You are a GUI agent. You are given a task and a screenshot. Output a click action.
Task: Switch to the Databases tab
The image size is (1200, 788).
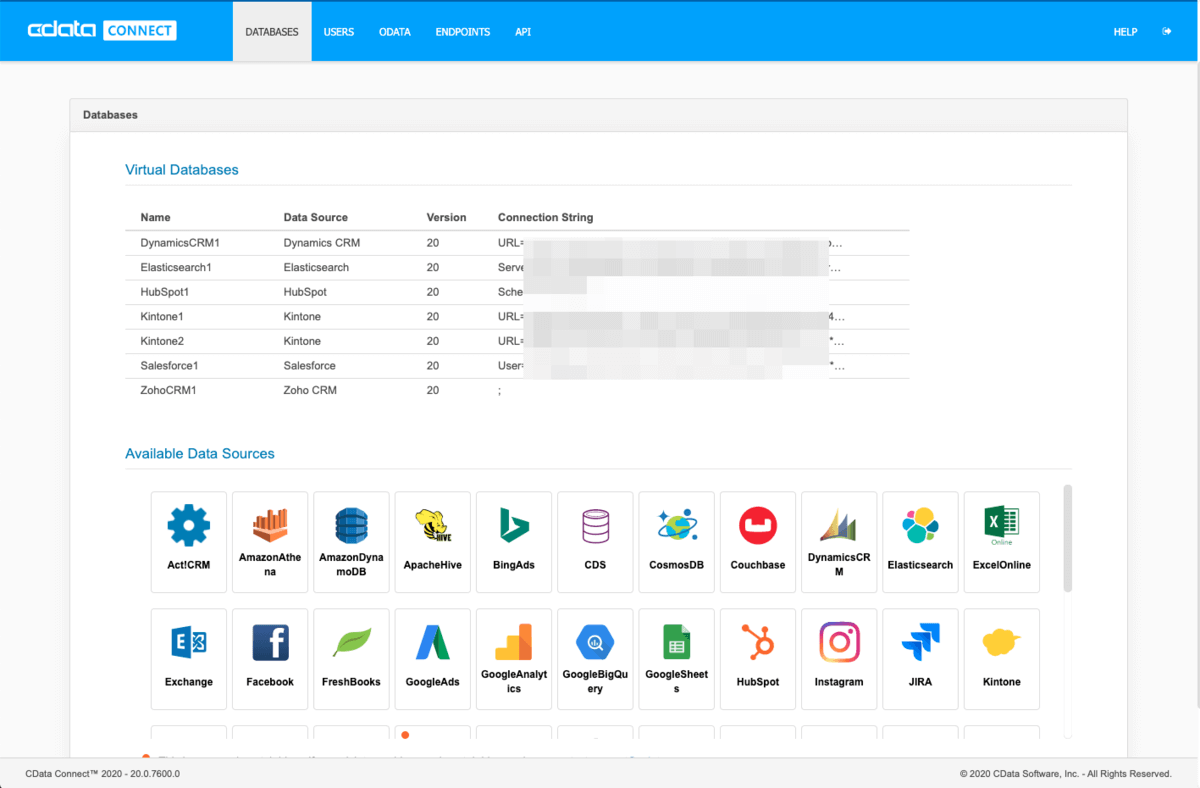point(272,32)
